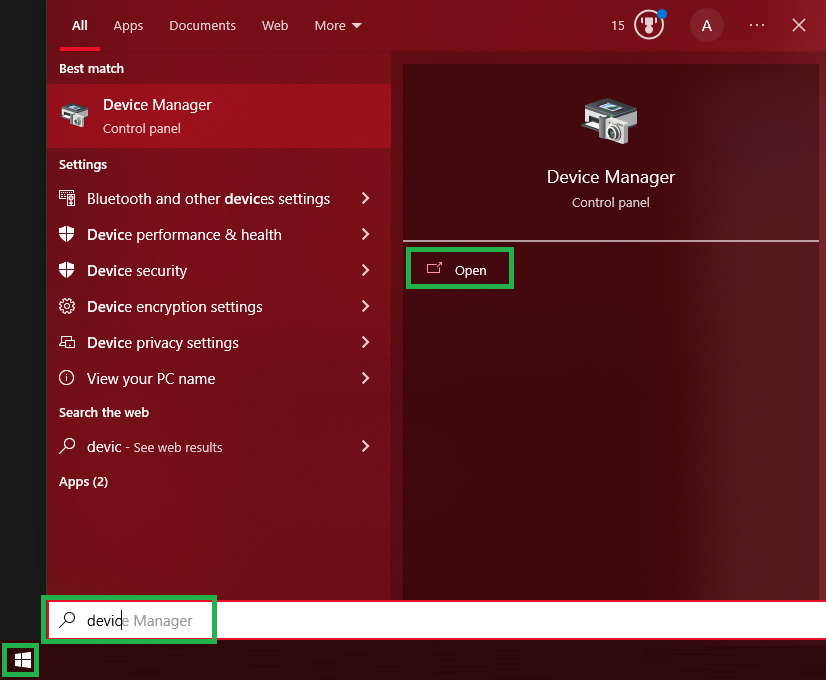Expand Bluetooth and other devices settings chevron
Image resolution: width=826 pixels, height=680 pixels.
(x=365, y=198)
